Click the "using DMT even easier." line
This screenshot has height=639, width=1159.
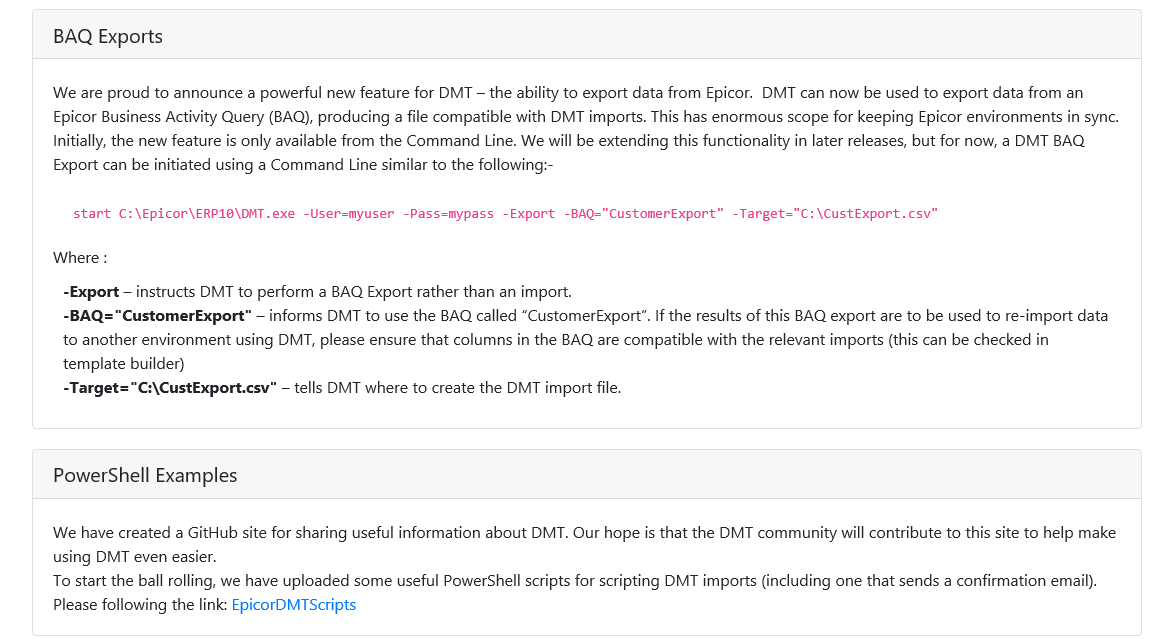click(x=134, y=557)
